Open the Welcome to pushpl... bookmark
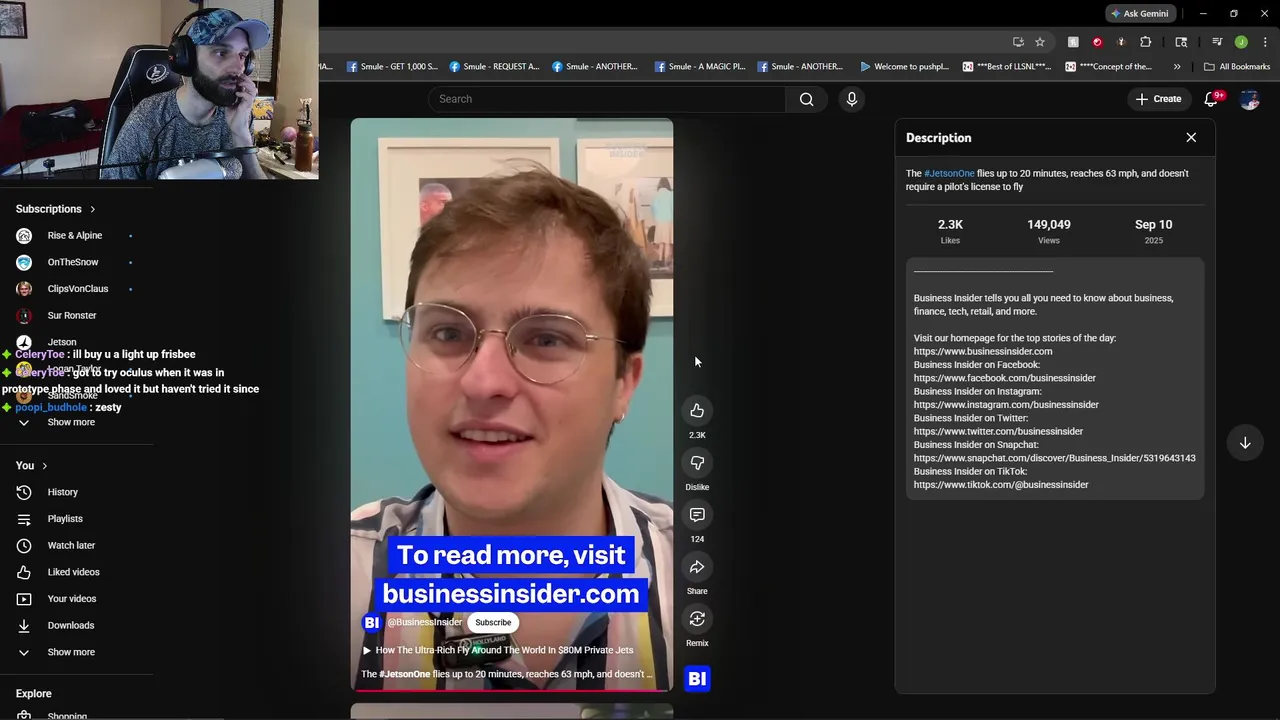The height and width of the screenshot is (720, 1280). click(x=904, y=67)
